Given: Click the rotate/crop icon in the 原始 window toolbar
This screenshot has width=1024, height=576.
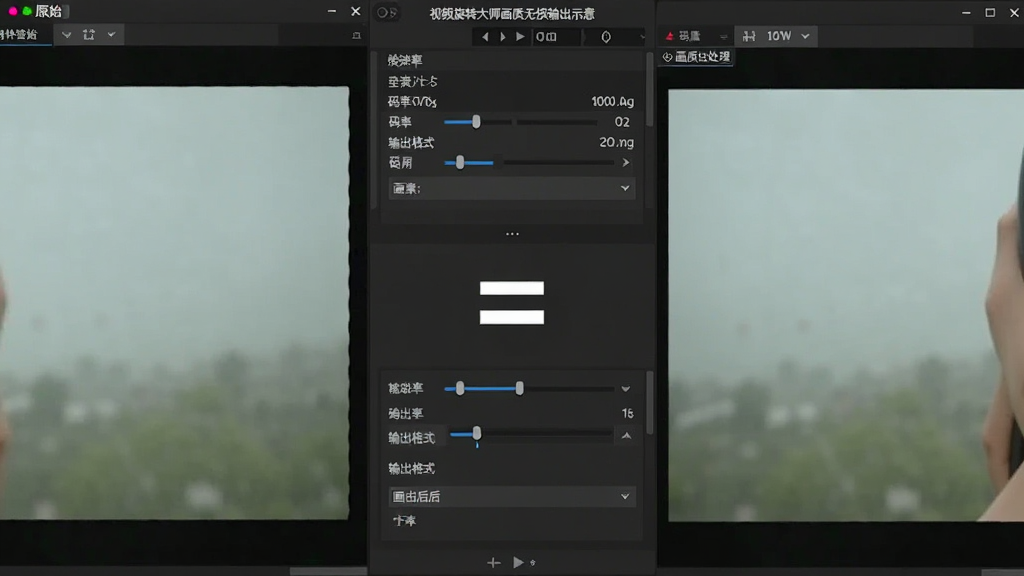Looking at the screenshot, I should [x=89, y=34].
